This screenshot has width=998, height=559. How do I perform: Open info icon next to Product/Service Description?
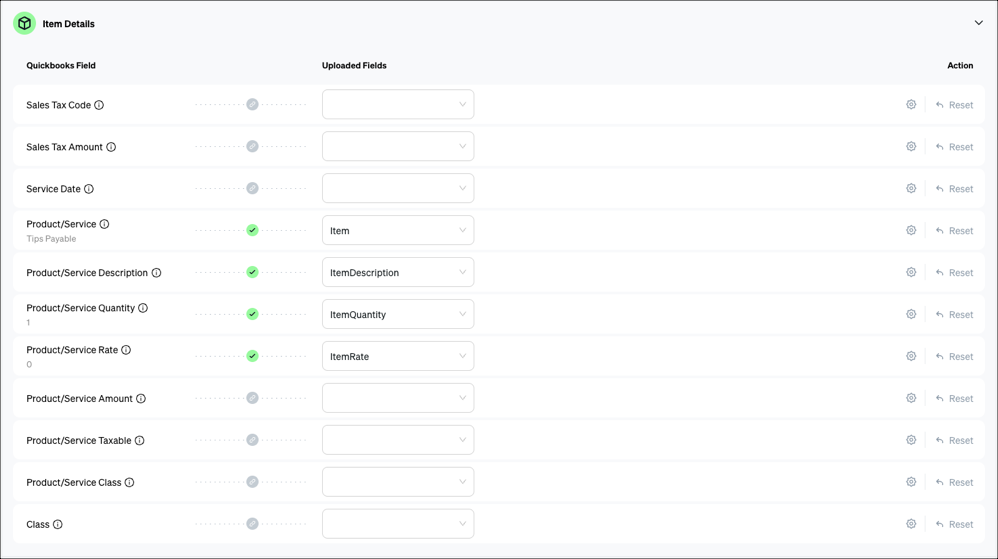click(x=156, y=272)
